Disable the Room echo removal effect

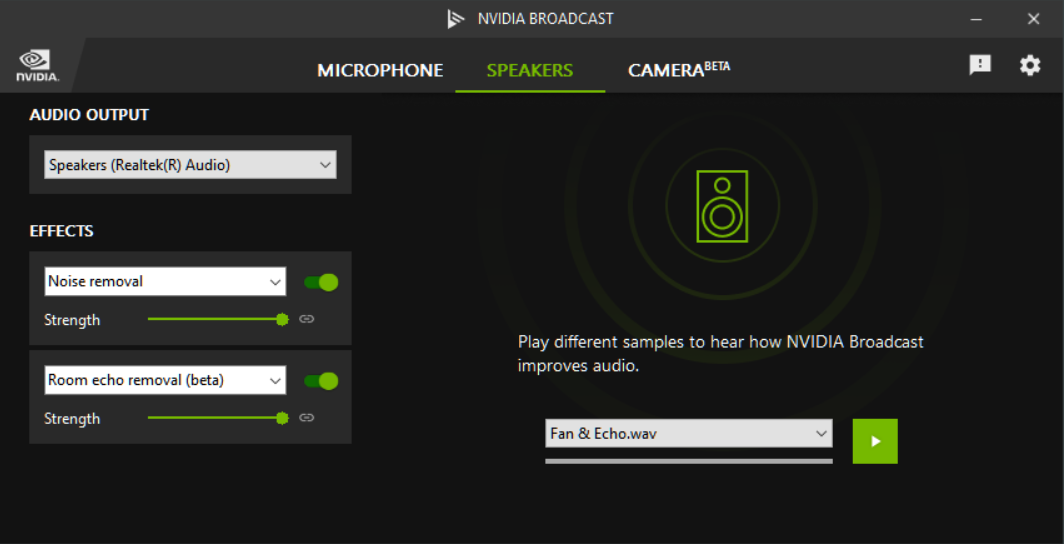[x=321, y=381]
